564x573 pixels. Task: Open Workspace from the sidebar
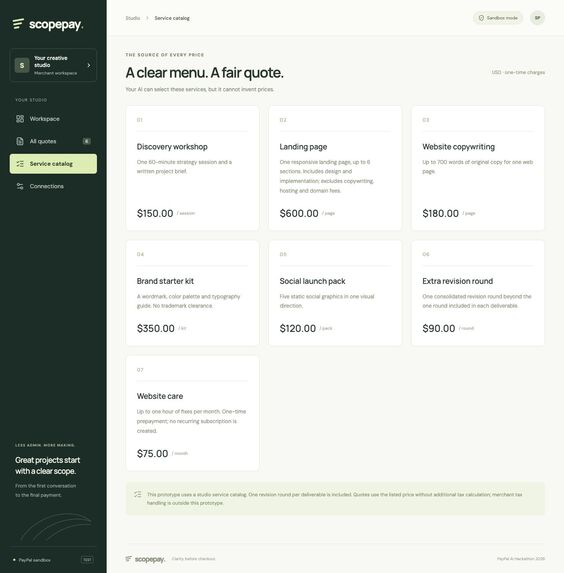point(53,119)
